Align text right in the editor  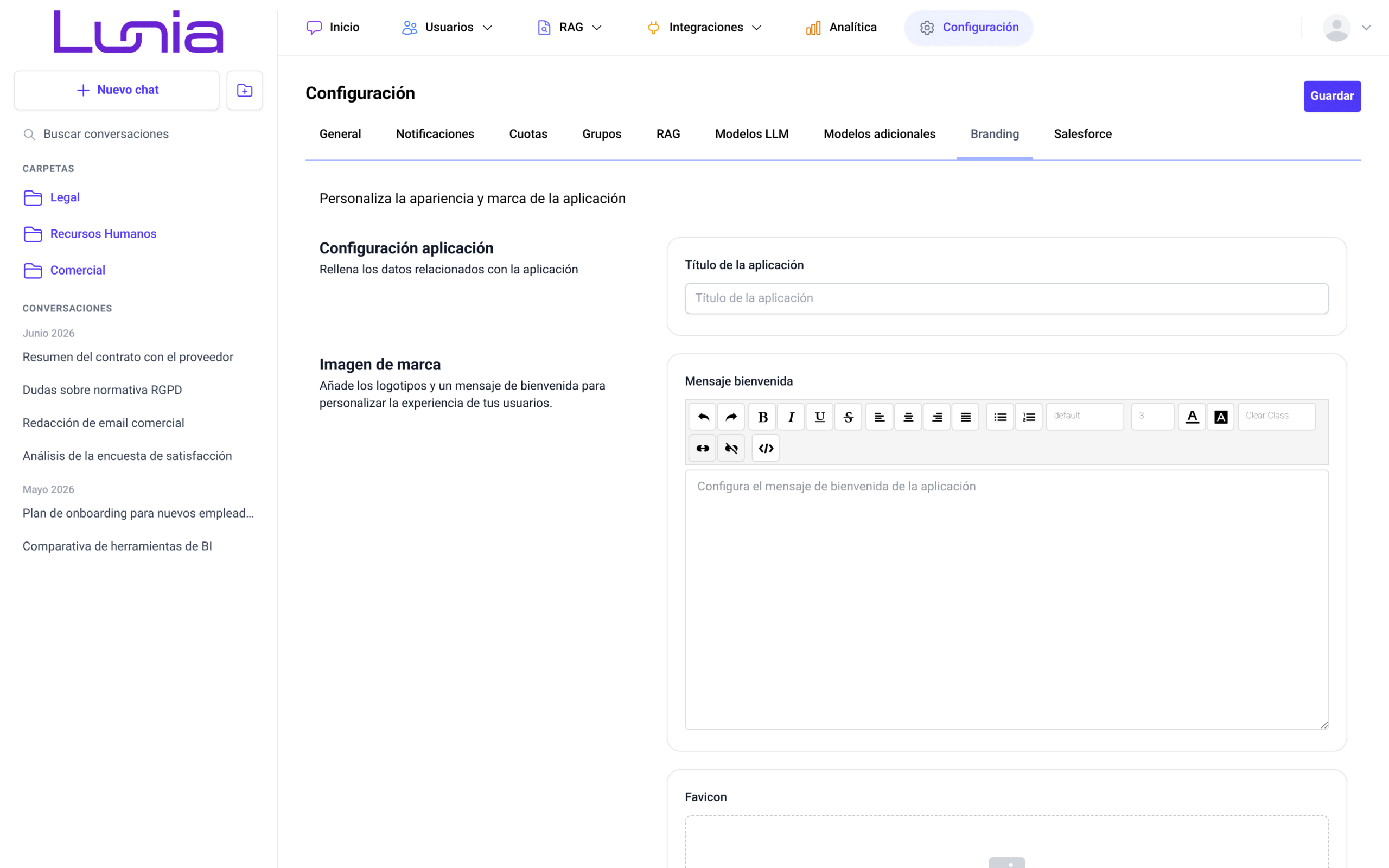click(936, 417)
